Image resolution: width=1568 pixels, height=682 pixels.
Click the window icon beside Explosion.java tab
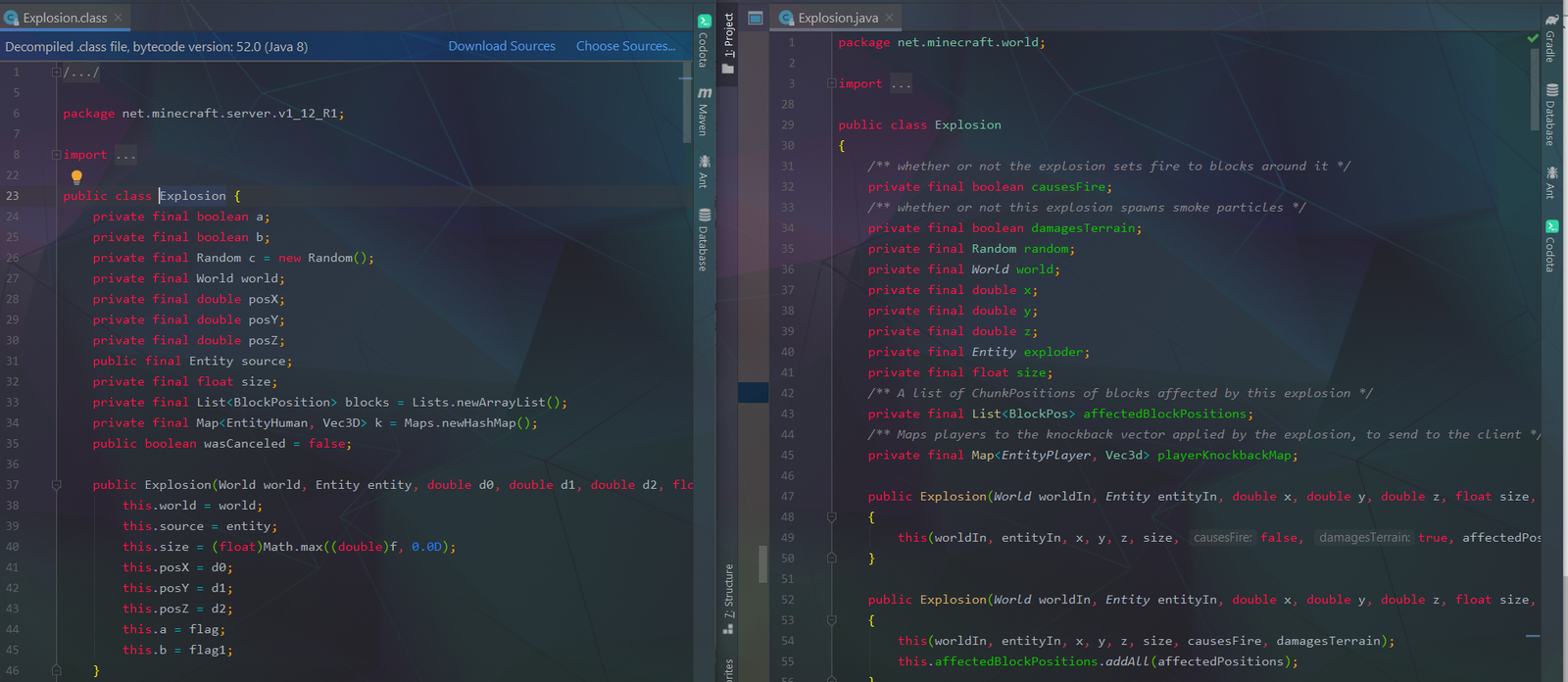756,18
